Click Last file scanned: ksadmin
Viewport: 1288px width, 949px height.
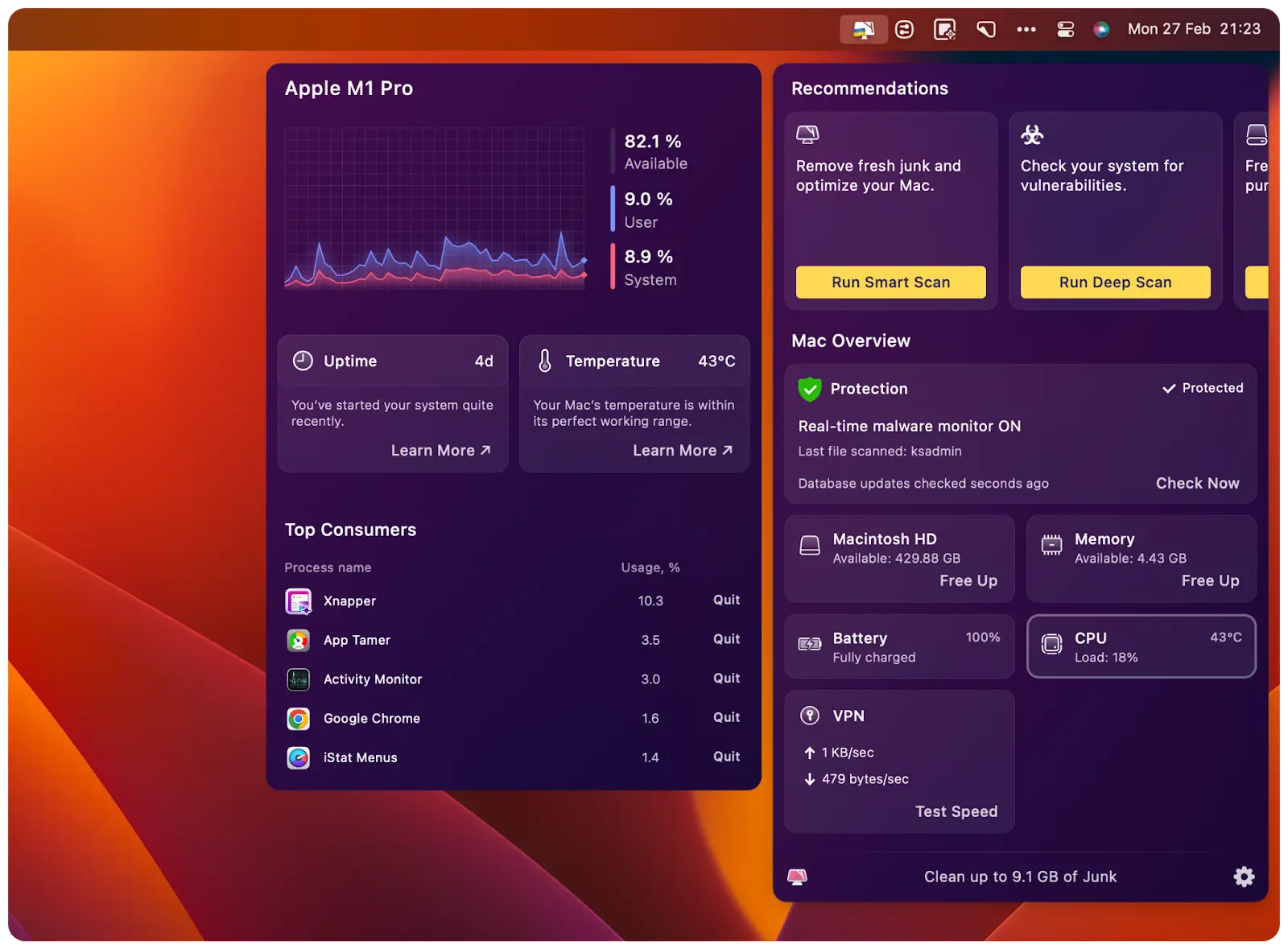880,452
